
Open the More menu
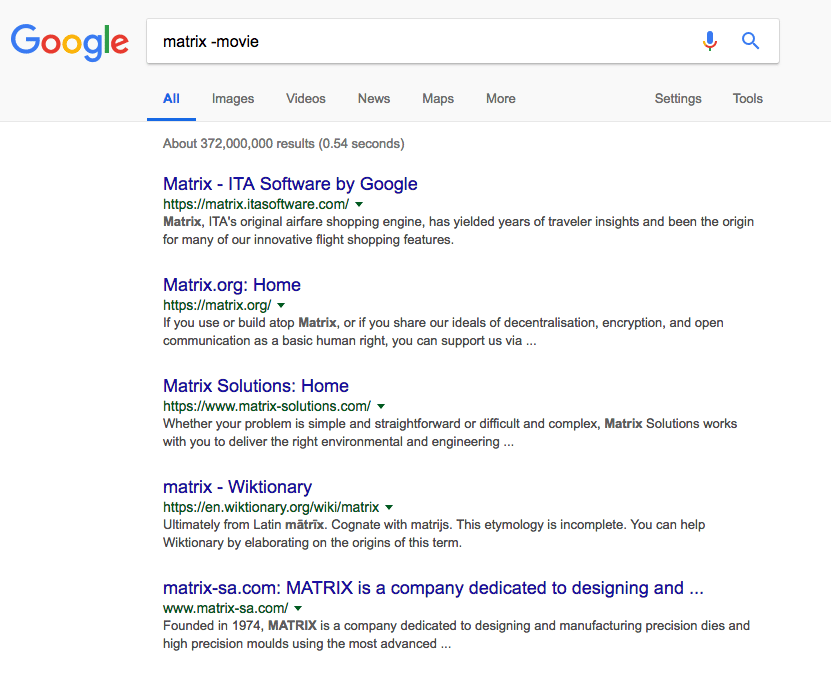501,99
